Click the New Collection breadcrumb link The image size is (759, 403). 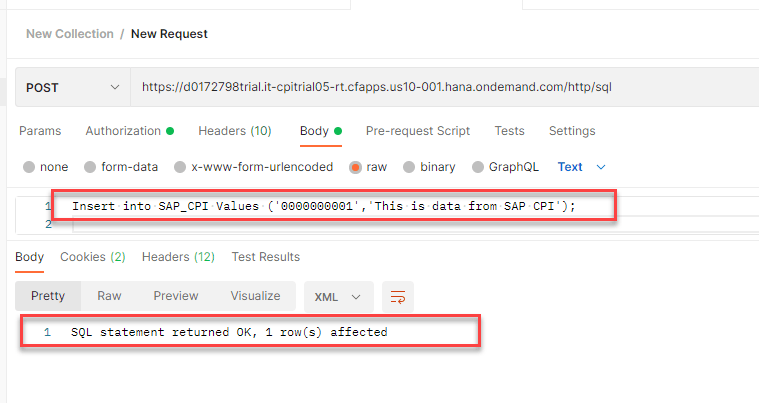(x=70, y=34)
